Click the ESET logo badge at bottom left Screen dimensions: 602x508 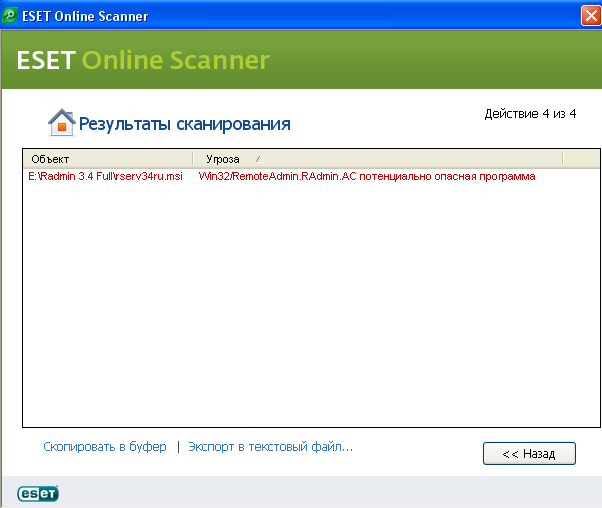38,493
